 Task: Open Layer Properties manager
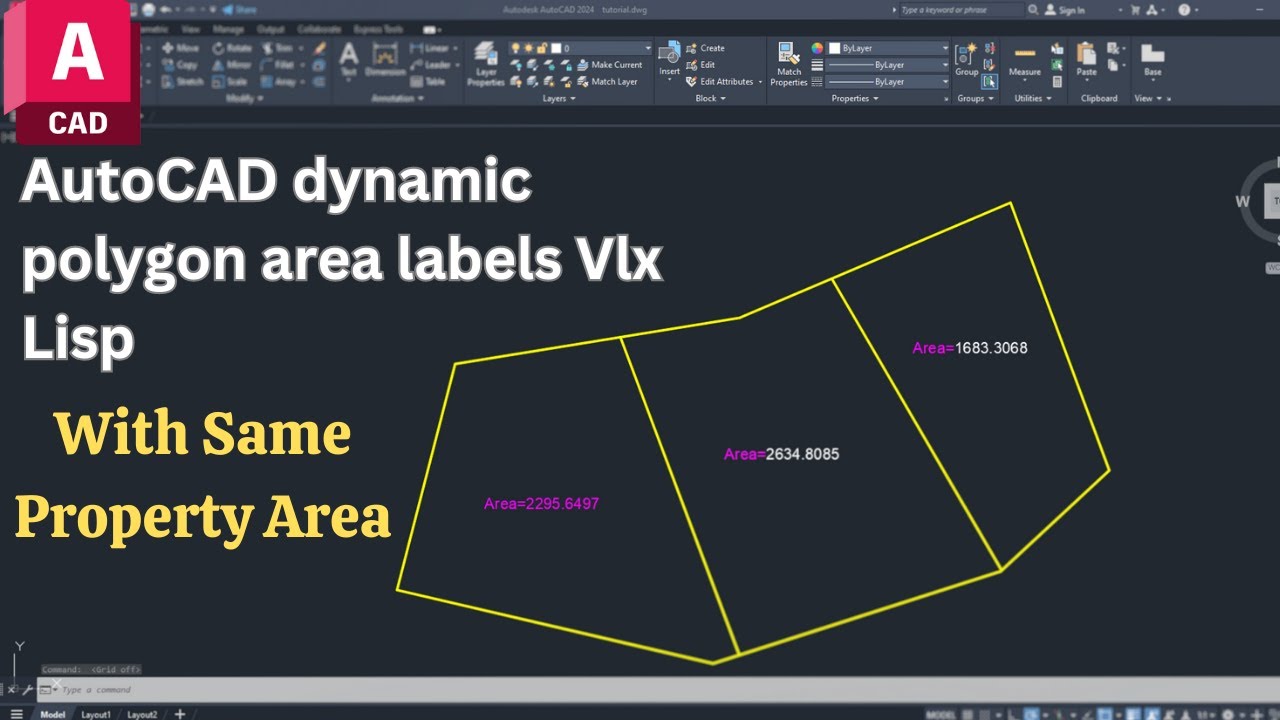pos(485,64)
